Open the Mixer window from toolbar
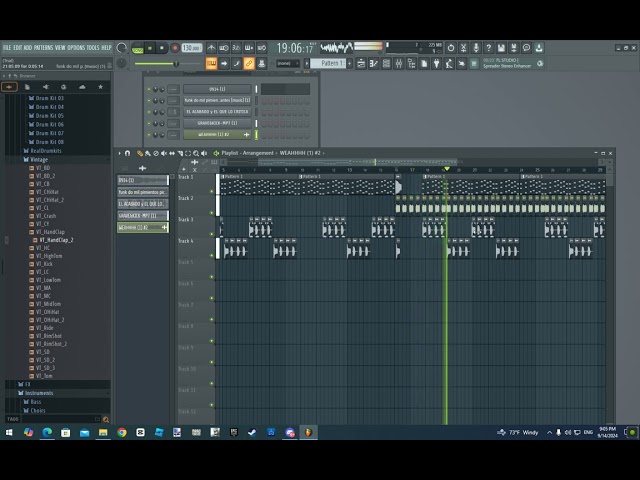The width and height of the screenshot is (640, 480). click(399, 63)
